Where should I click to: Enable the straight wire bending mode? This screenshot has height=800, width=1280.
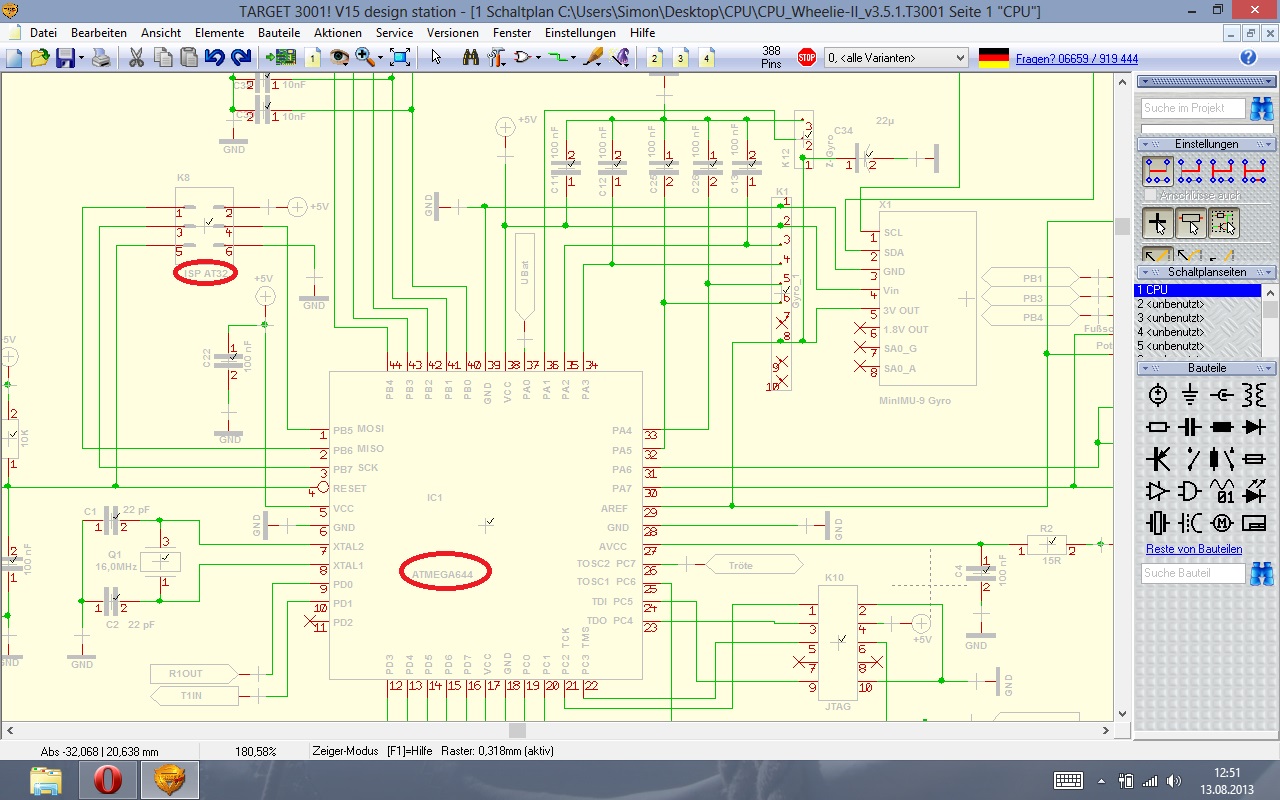(1158, 256)
